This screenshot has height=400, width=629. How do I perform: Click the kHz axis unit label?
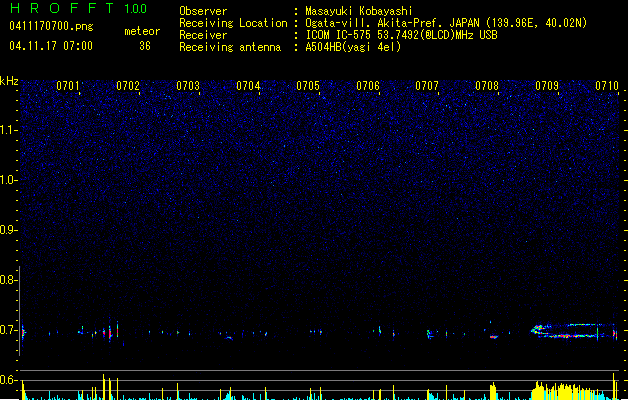pos(9,81)
